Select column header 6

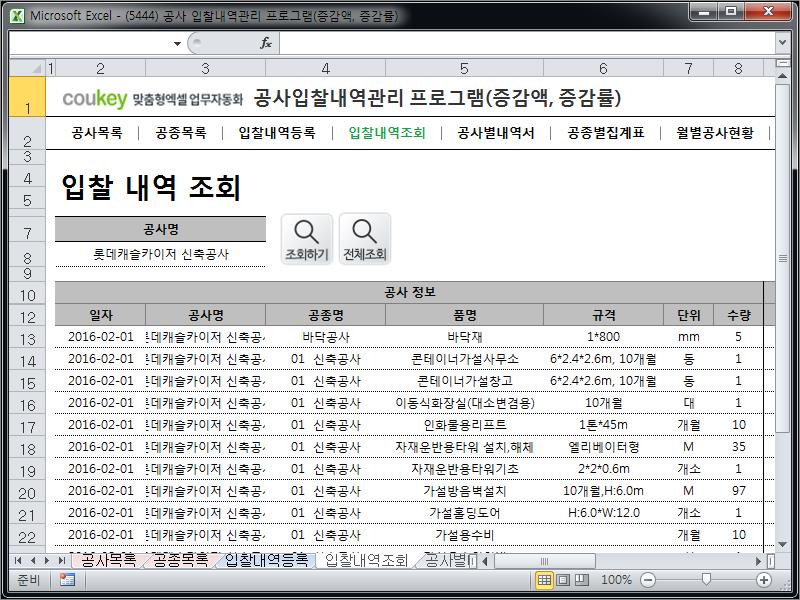coord(603,68)
